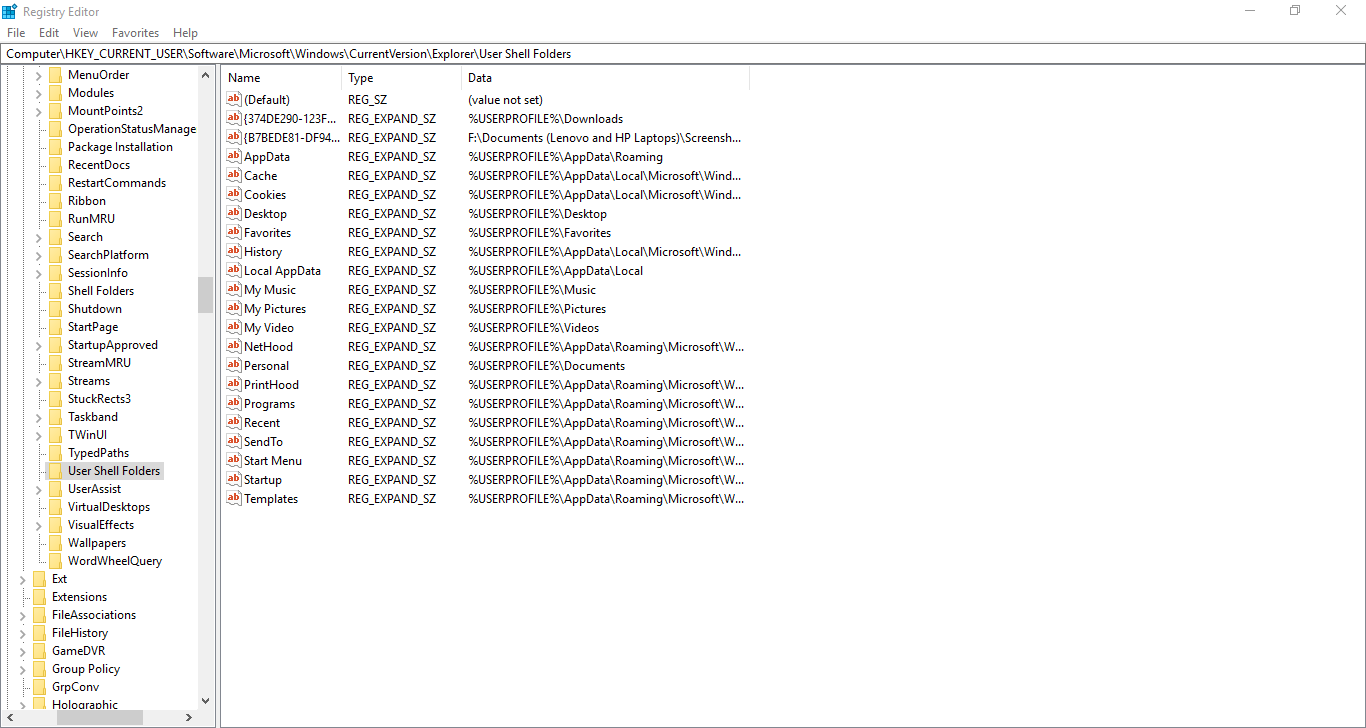
Task: Click the tree pane horizontal scroll right arrow
Action: tap(189, 718)
